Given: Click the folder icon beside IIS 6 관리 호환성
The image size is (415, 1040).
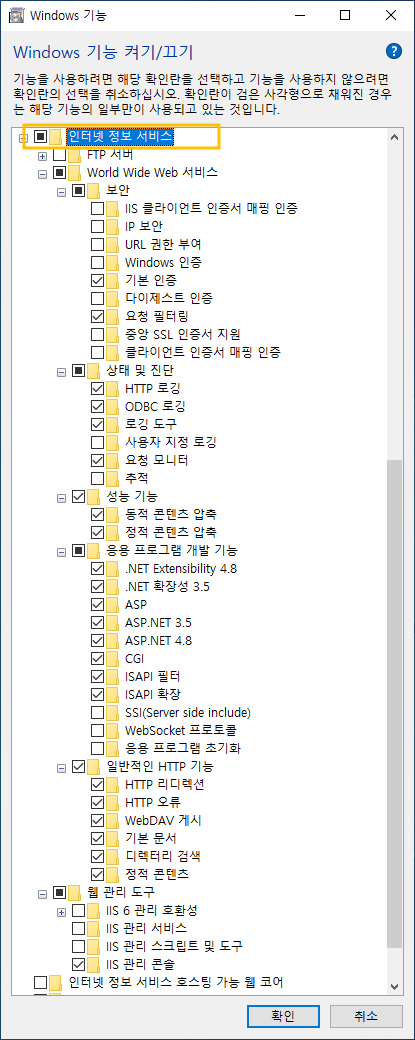Looking at the screenshot, I should click(95, 909).
